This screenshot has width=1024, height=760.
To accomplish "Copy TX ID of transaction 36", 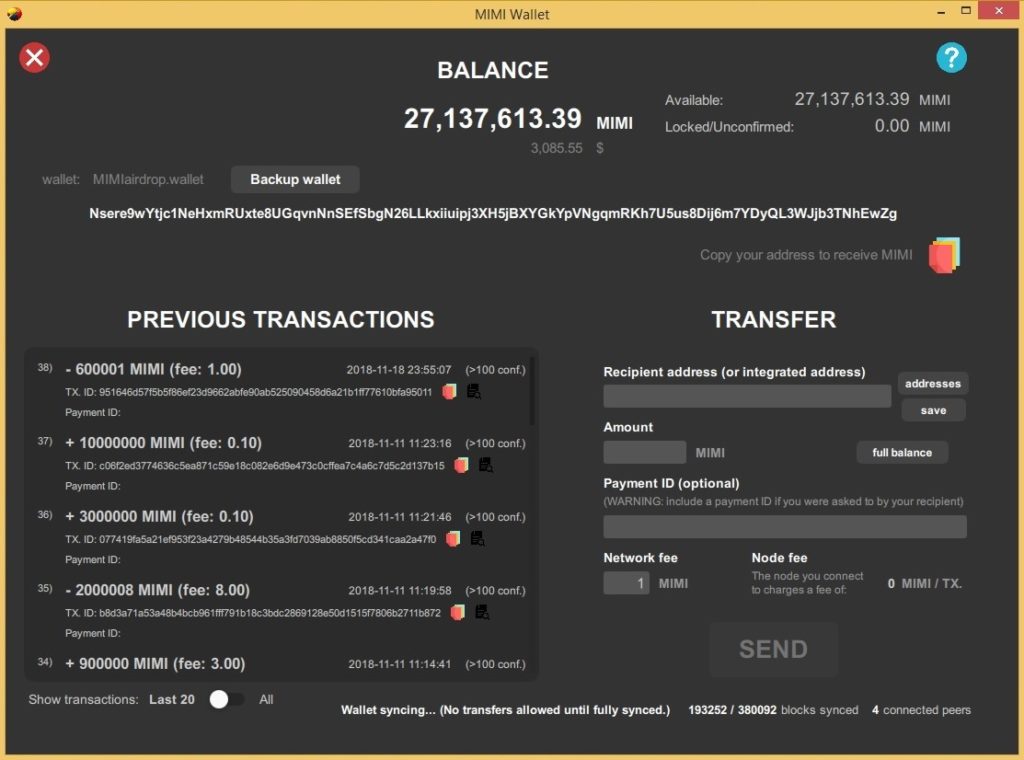I will (453, 539).
